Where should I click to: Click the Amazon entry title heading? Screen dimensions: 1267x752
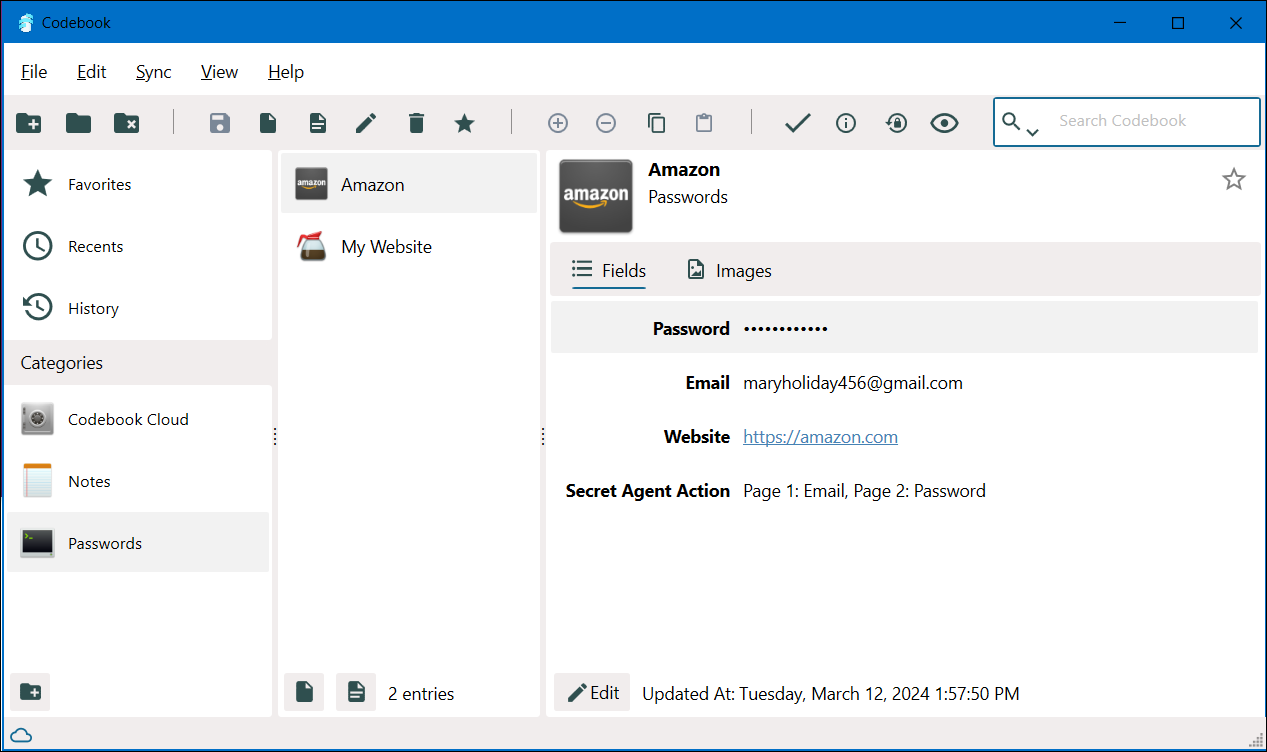[x=684, y=170]
